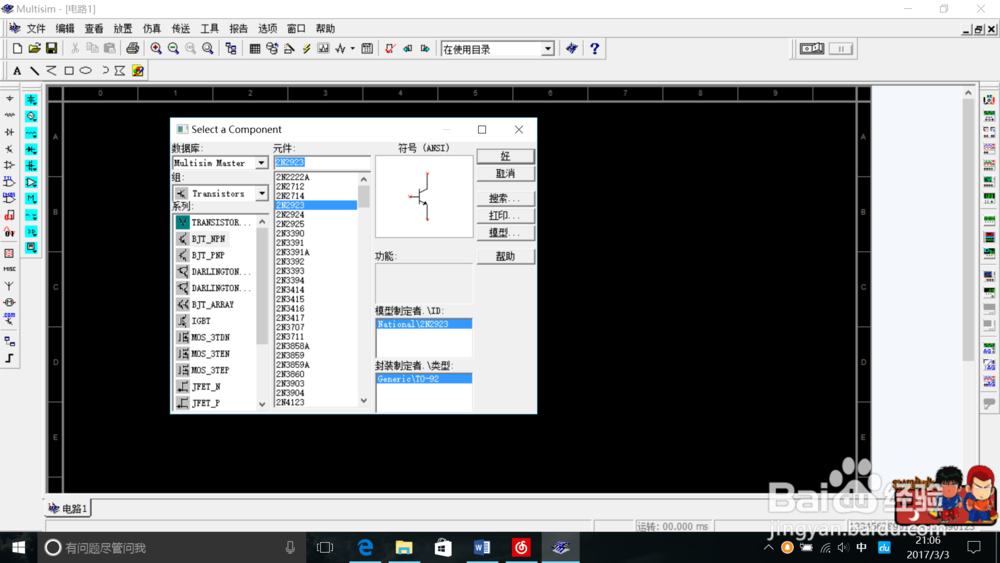This screenshot has height=563, width=1000.
Task: Click the blue question mark Help icon
Action: (x=594, y=48)
